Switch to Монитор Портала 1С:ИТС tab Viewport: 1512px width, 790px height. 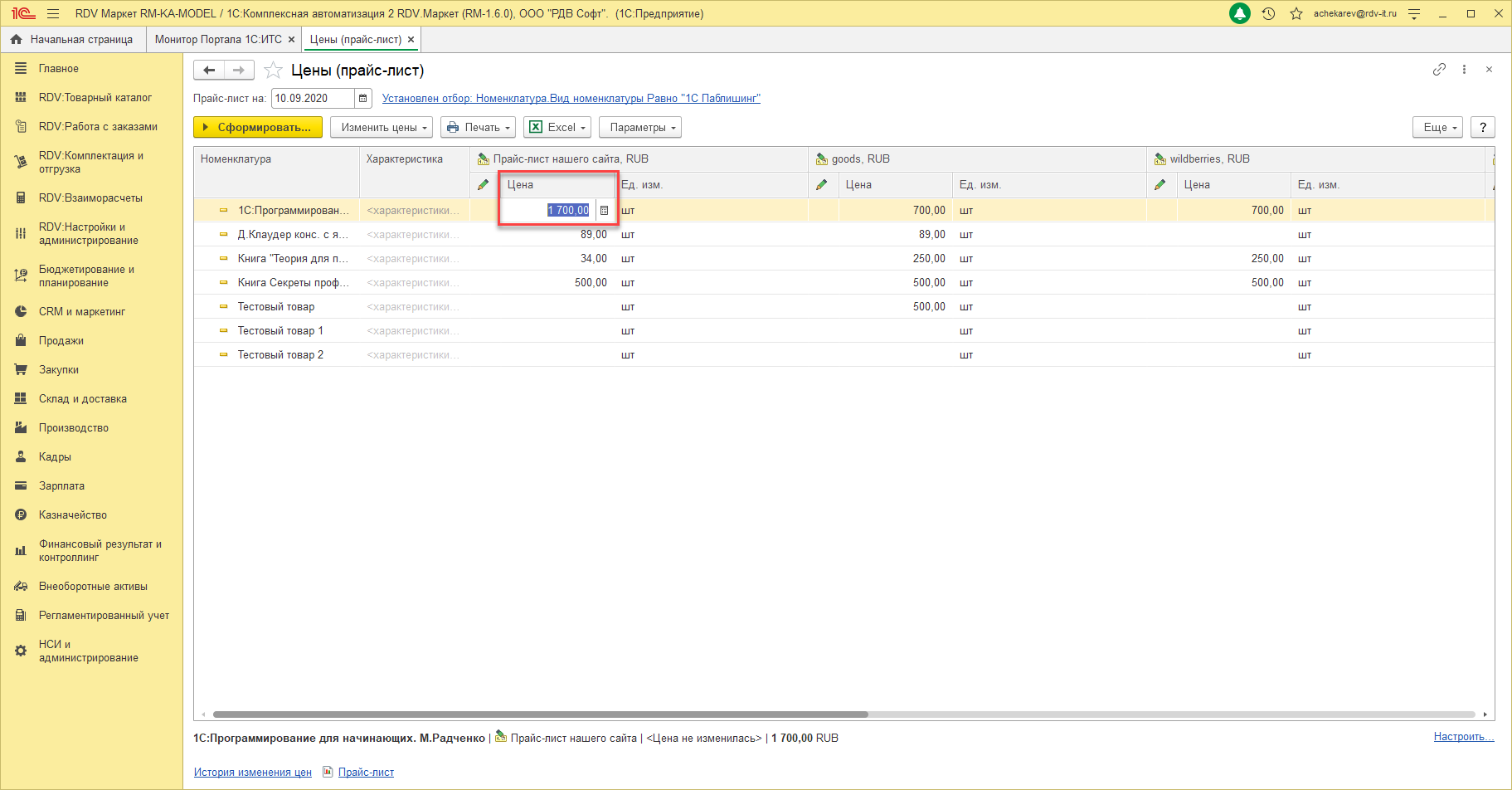[218, 39]
